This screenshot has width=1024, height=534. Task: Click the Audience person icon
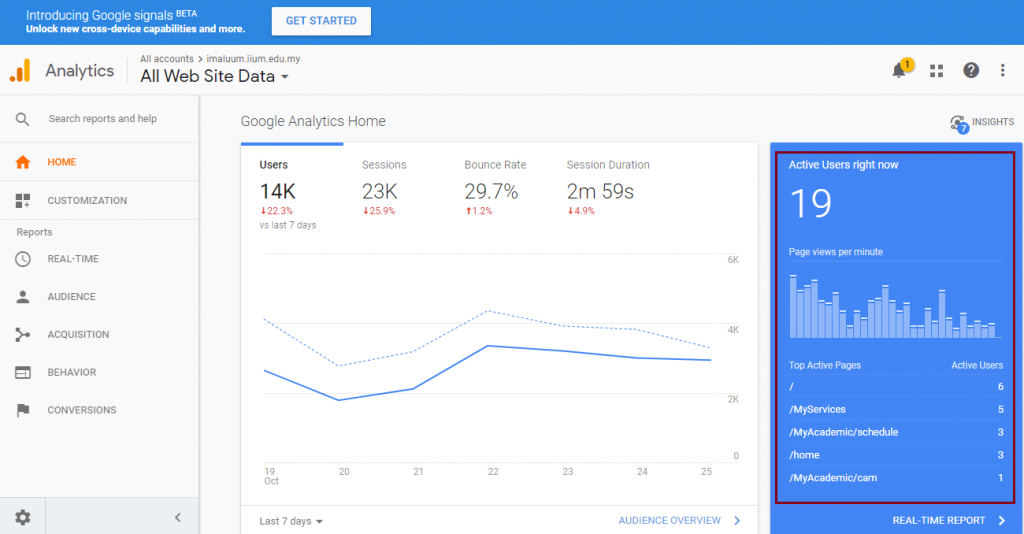click(x=23, y=297)
